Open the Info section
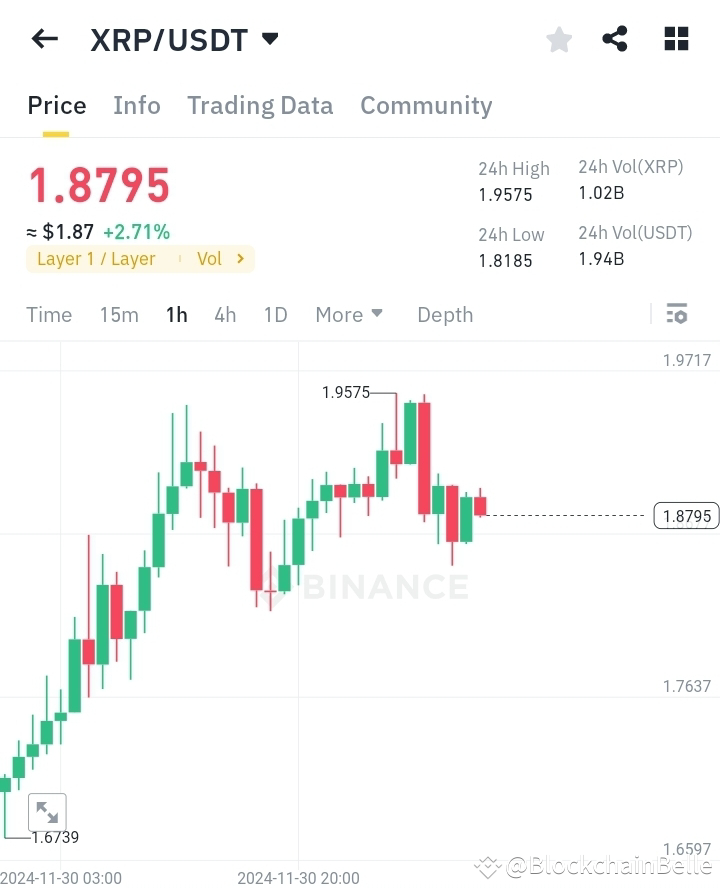The height and width of the screenshot is (888, 720). (137, 105)
